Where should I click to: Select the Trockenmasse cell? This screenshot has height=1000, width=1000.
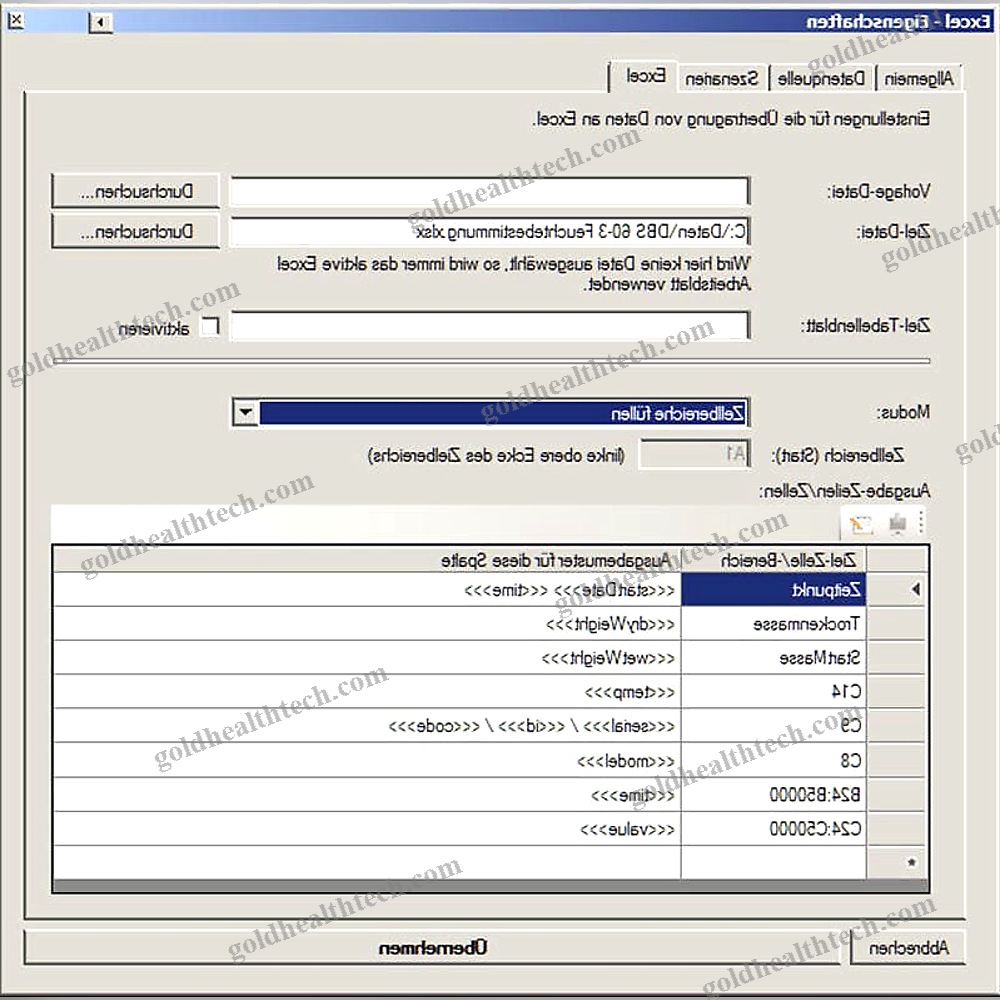coord(774,624)
